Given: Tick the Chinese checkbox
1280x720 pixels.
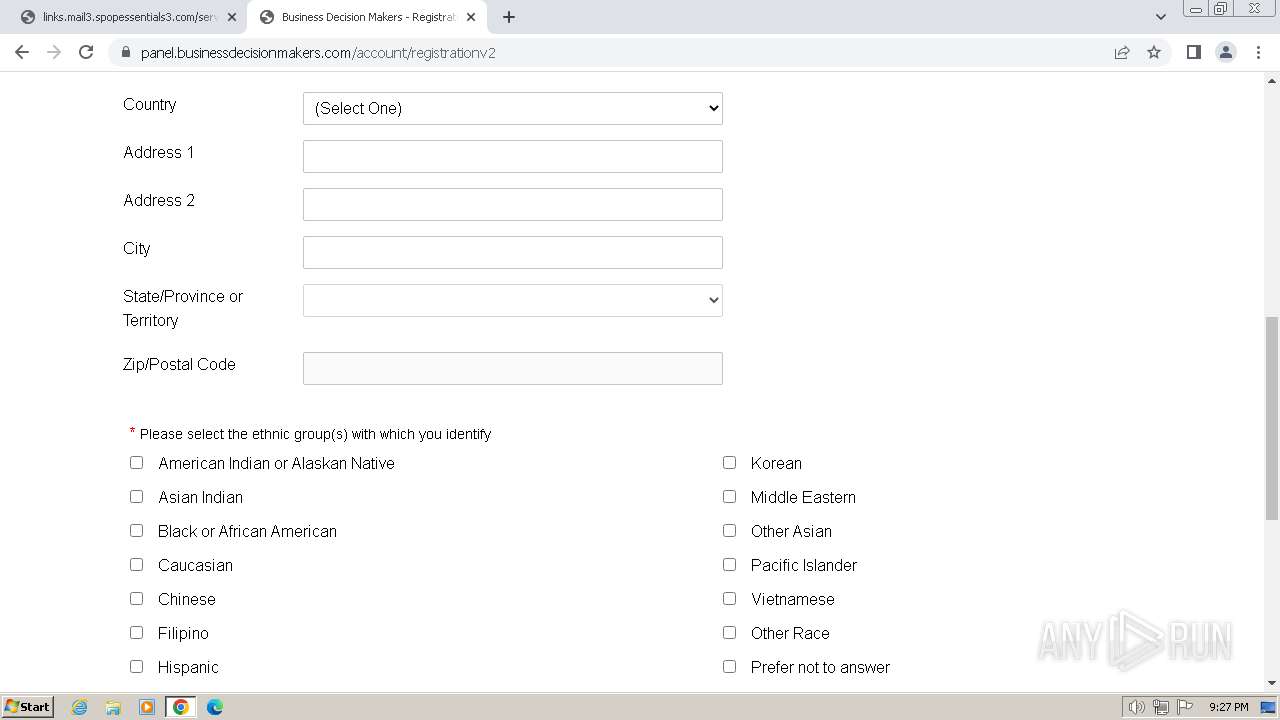Looking at the screenshot, I should (x=136, y=599).
